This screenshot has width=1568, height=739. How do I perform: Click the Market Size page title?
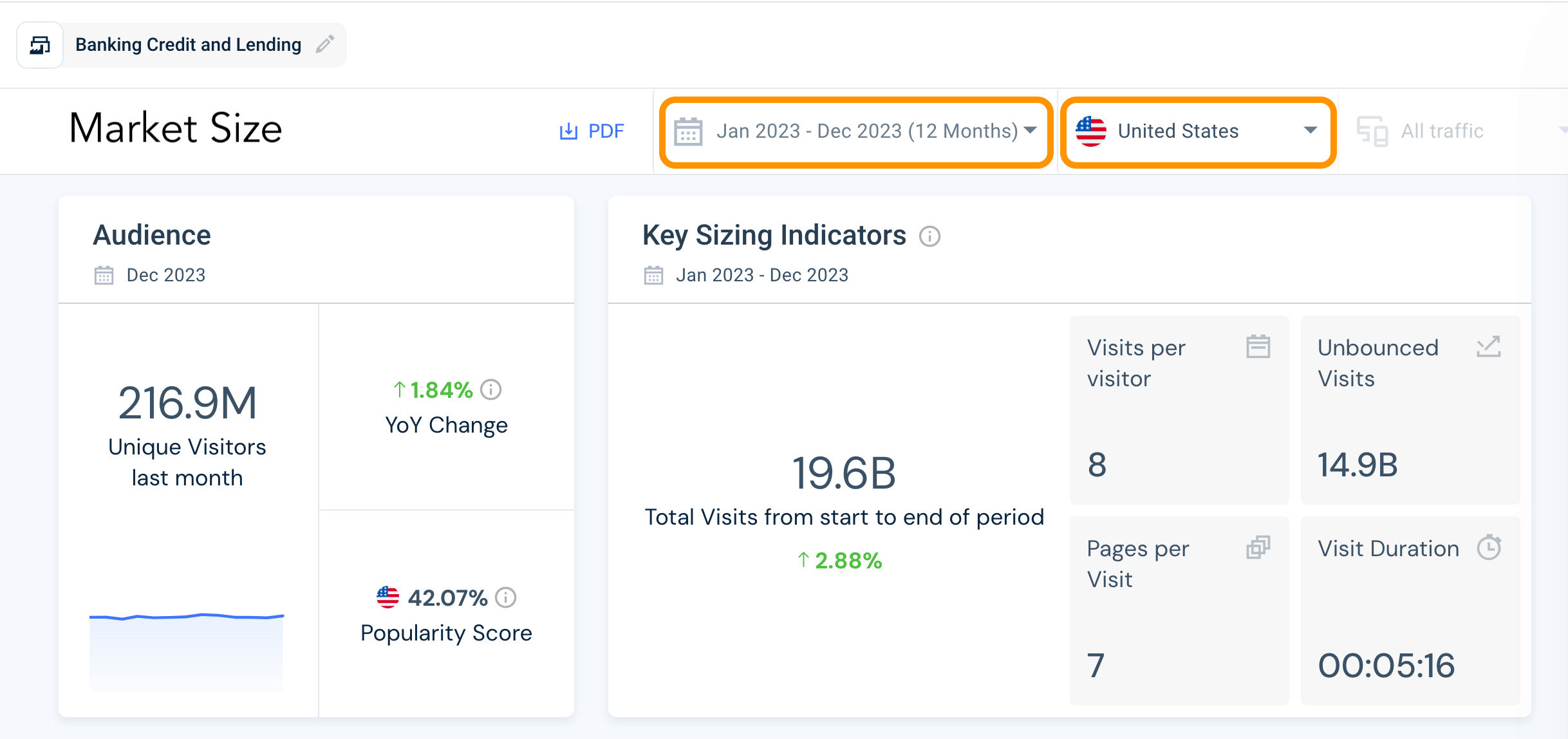(x=175, y=128)
